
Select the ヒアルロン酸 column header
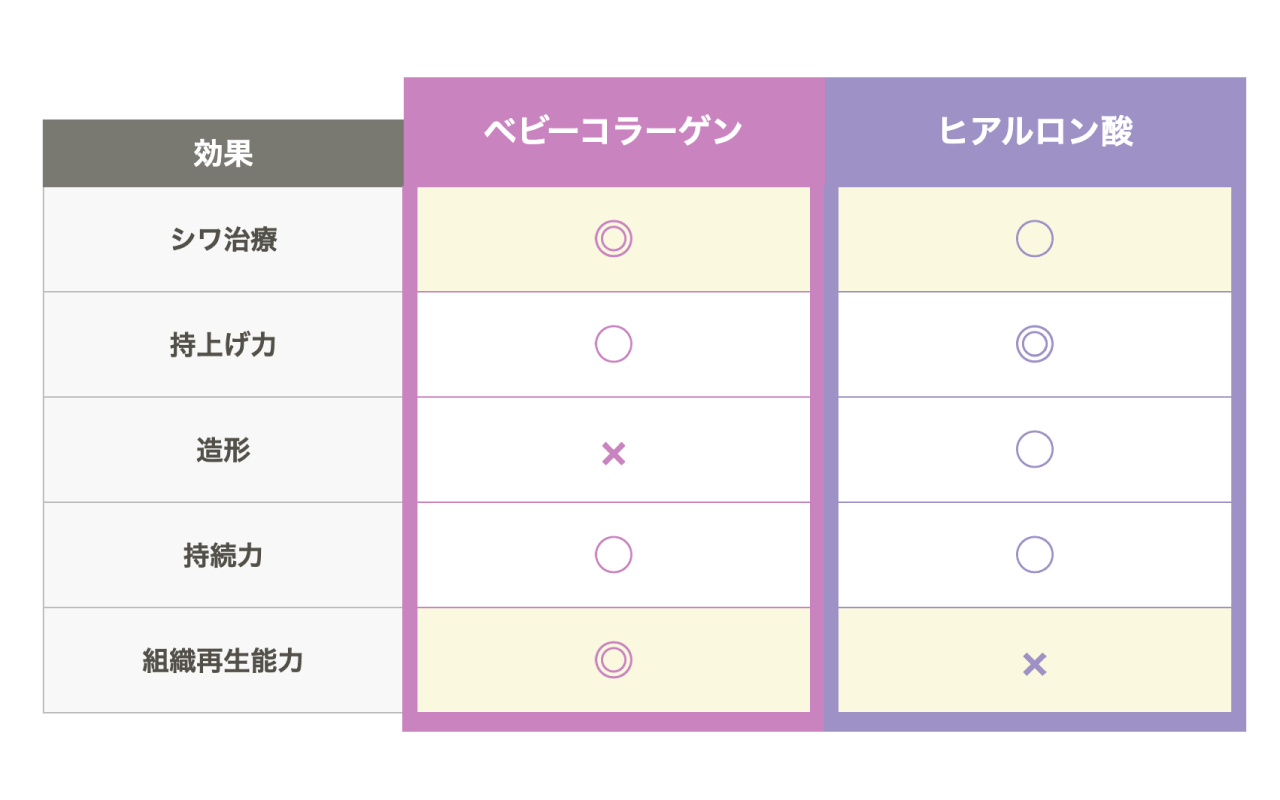[1034, 132]
